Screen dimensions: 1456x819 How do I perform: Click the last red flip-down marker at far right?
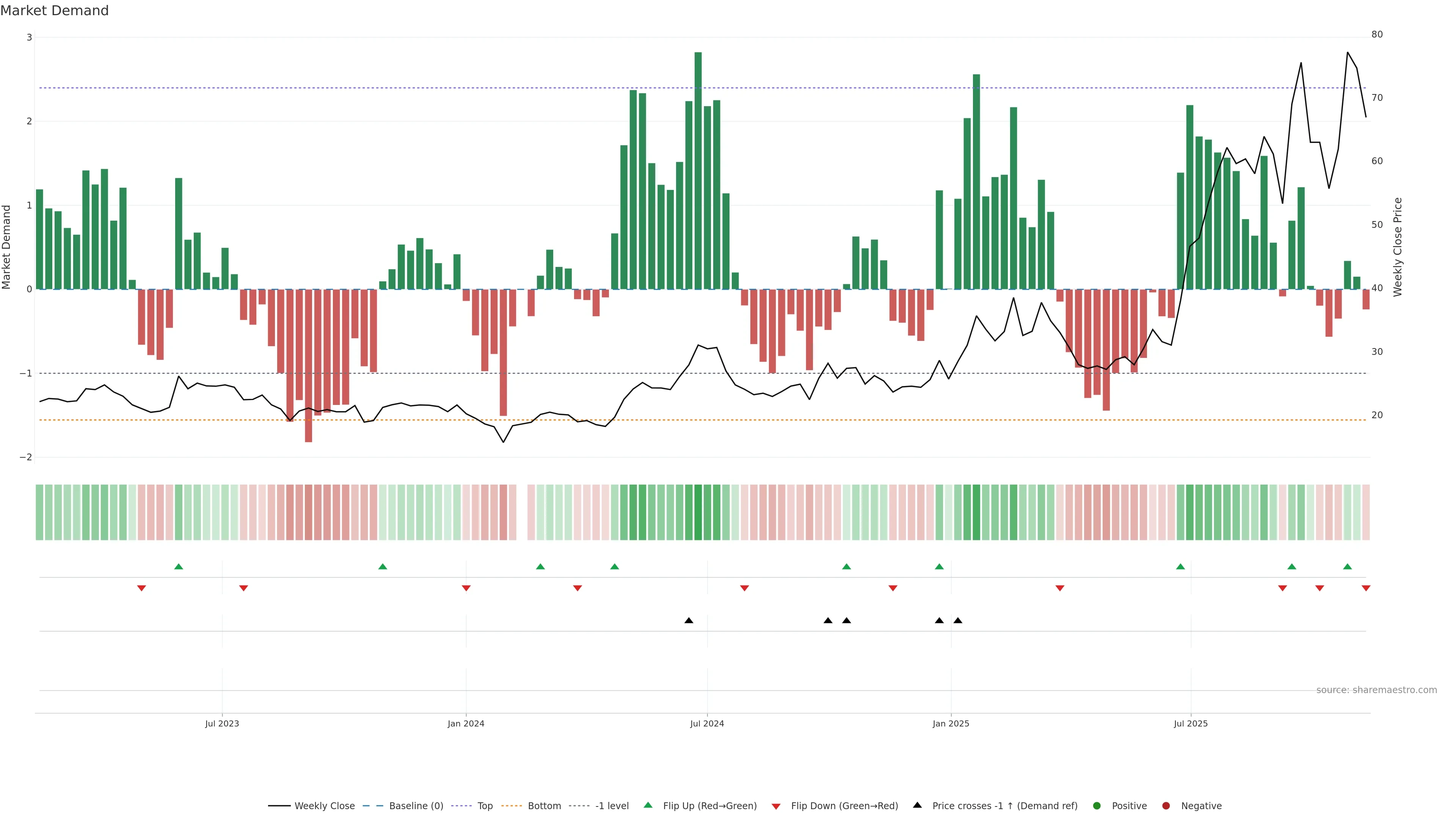(x=1366, y=588)
